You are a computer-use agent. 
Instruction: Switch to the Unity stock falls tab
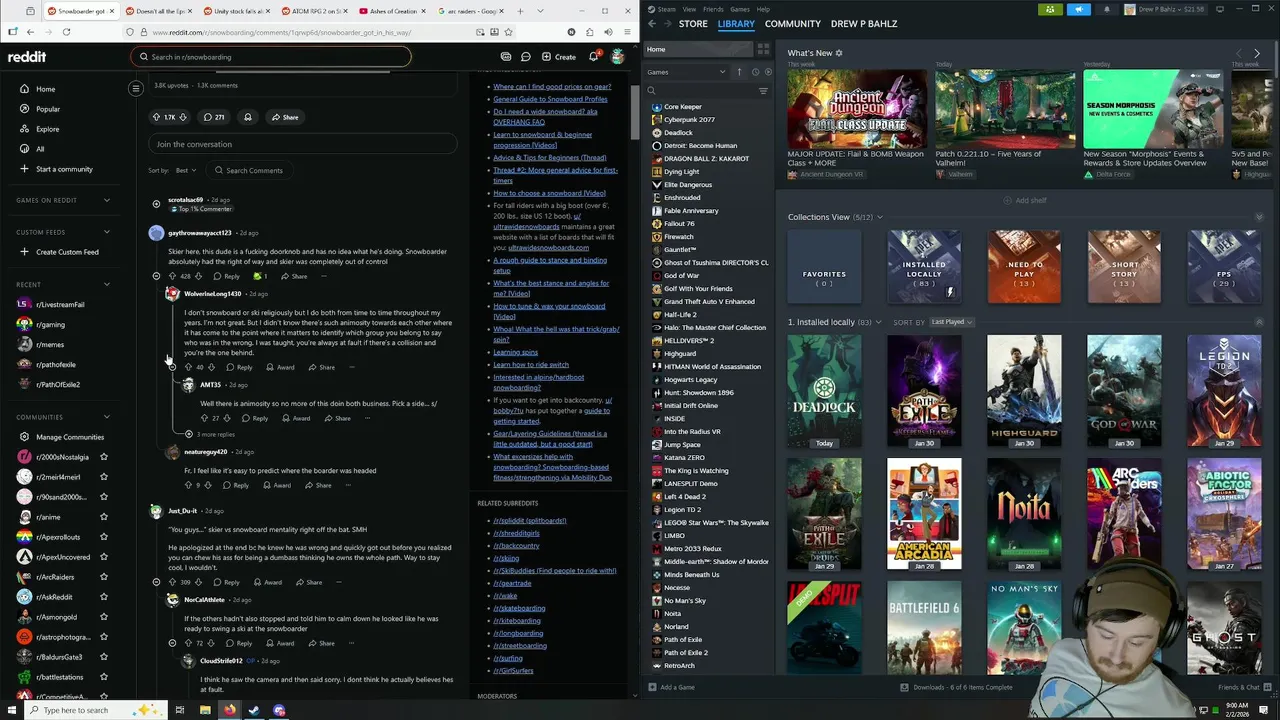click(x=235, y=11)
